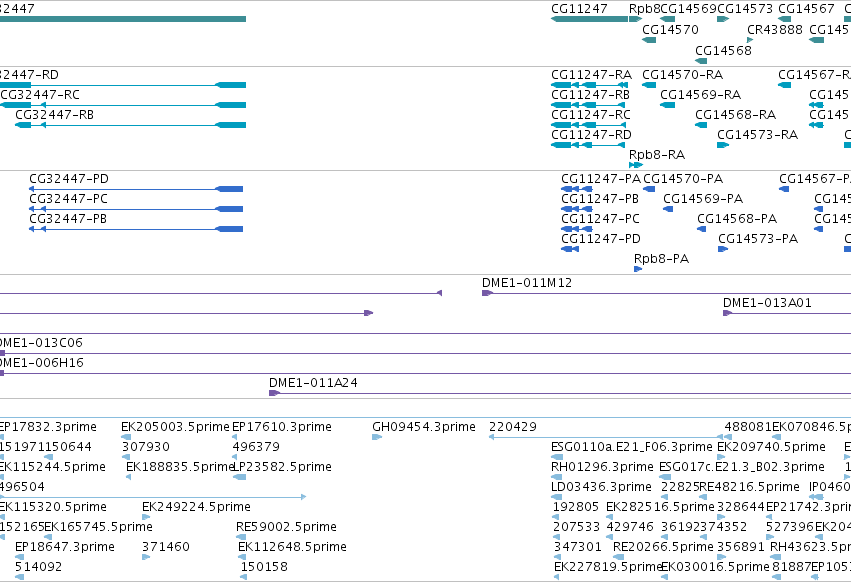
Task: Select the RE20266.5prime EST label
Action: pos(663,547)
